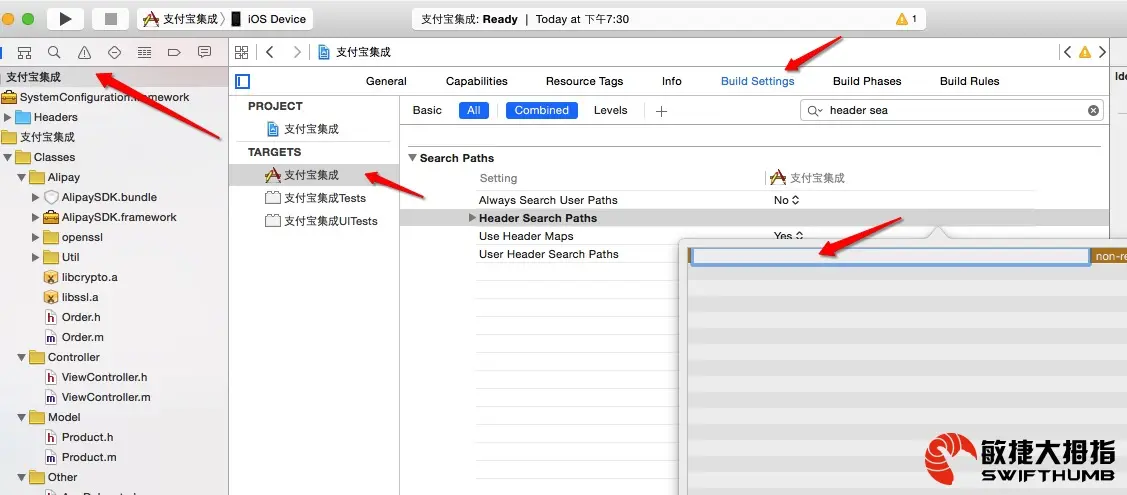Expand AlipaySDK.framework
The width and height of the screenshot is (1127, 495).
[36, 217]
